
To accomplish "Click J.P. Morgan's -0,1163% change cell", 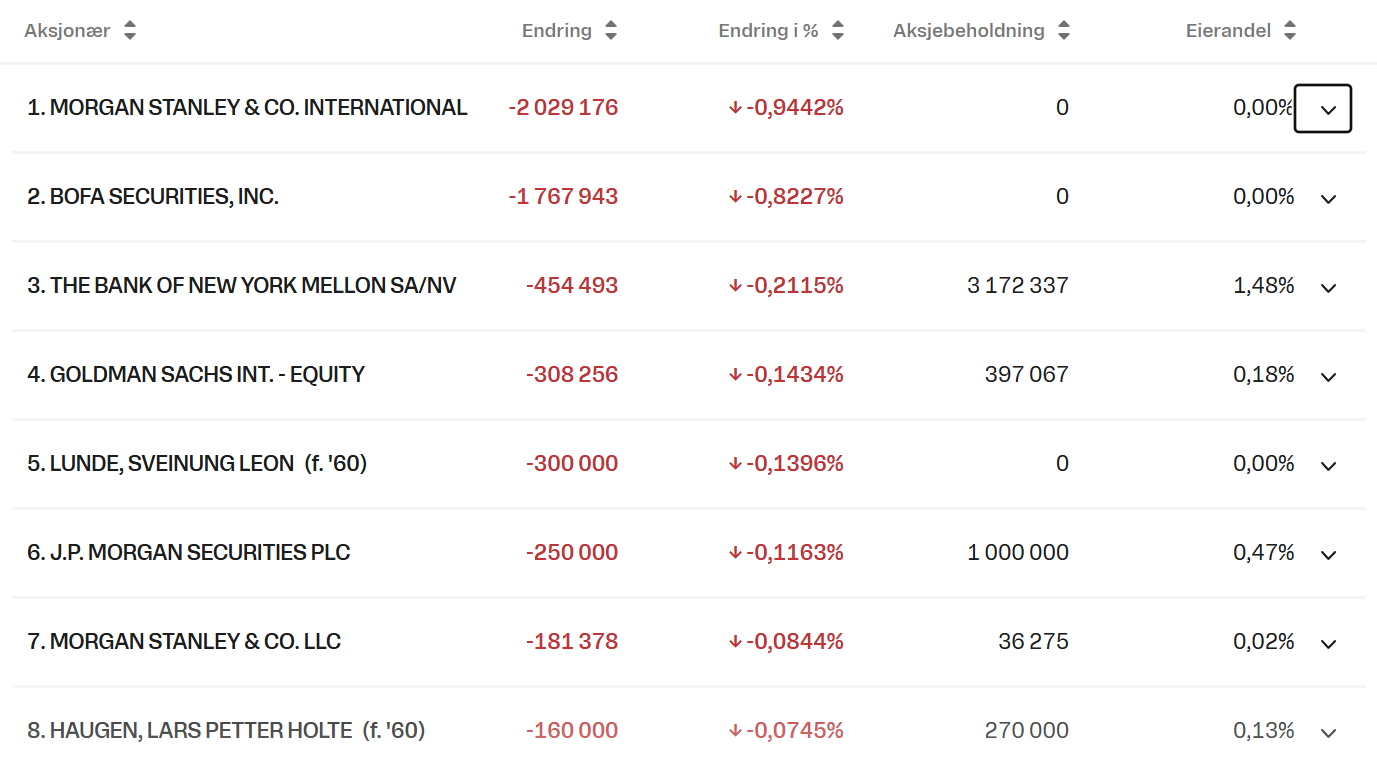I will pos(786,553).
